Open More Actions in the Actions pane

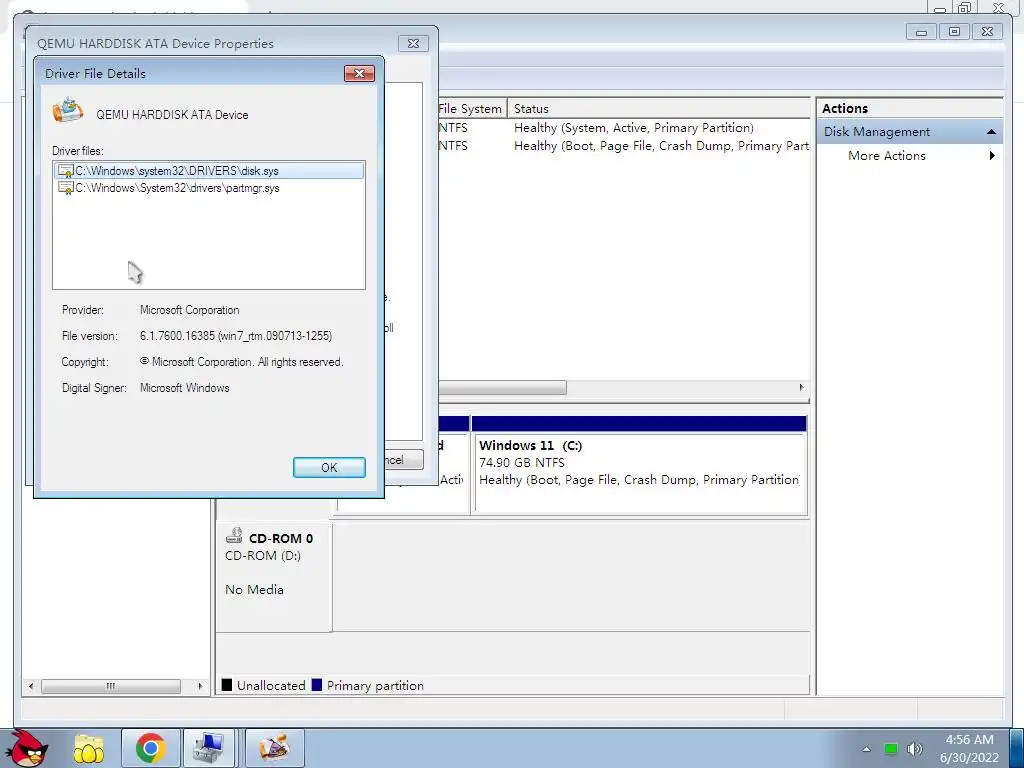tap(886, 155)
